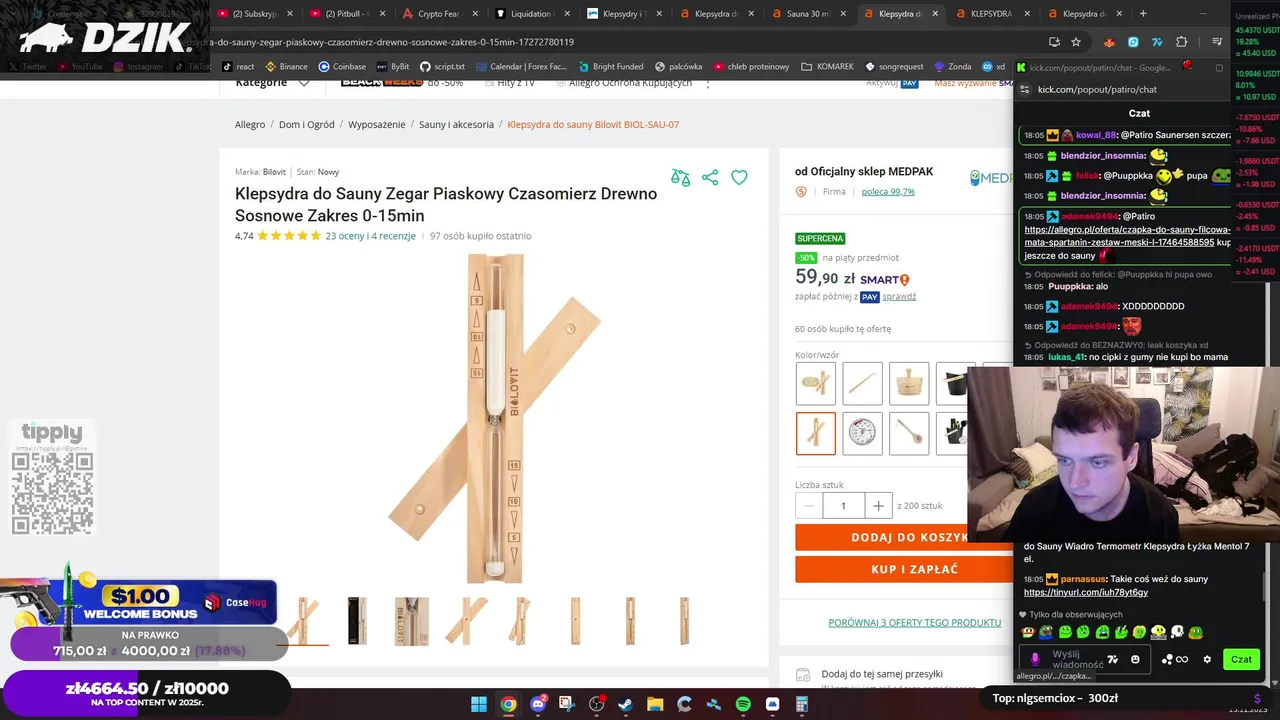This screenshot has height=720, width=1280.
Task: Bookmark page with star icon in address bar
Action: (1076, 42)
